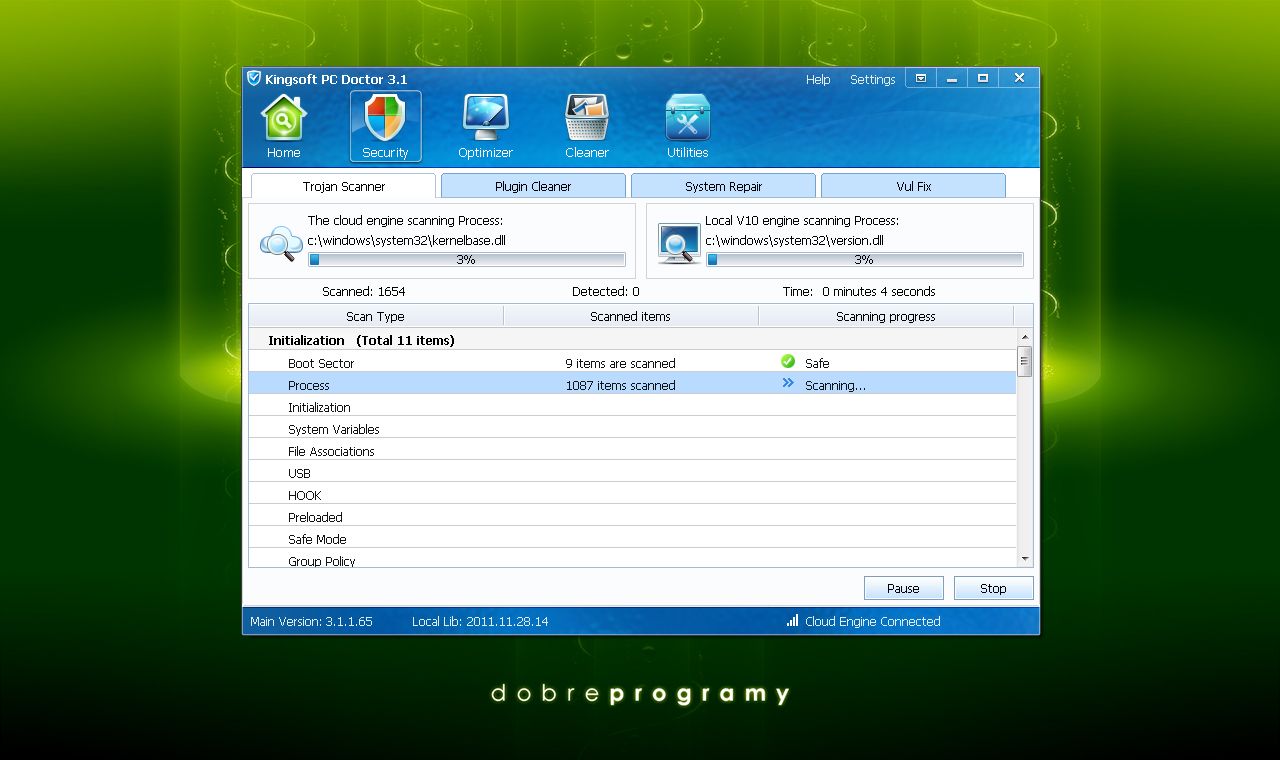Select the Initialization (Total 11 items) group
This screenshot has height=760, width=1280.
point(633,340)
